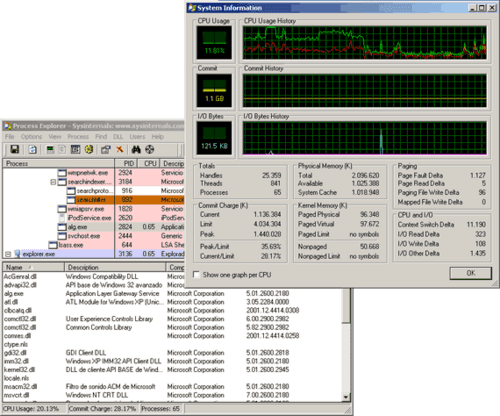Open the View menu
This screenshot has height=416, width=500.
[x=55, y=137]
